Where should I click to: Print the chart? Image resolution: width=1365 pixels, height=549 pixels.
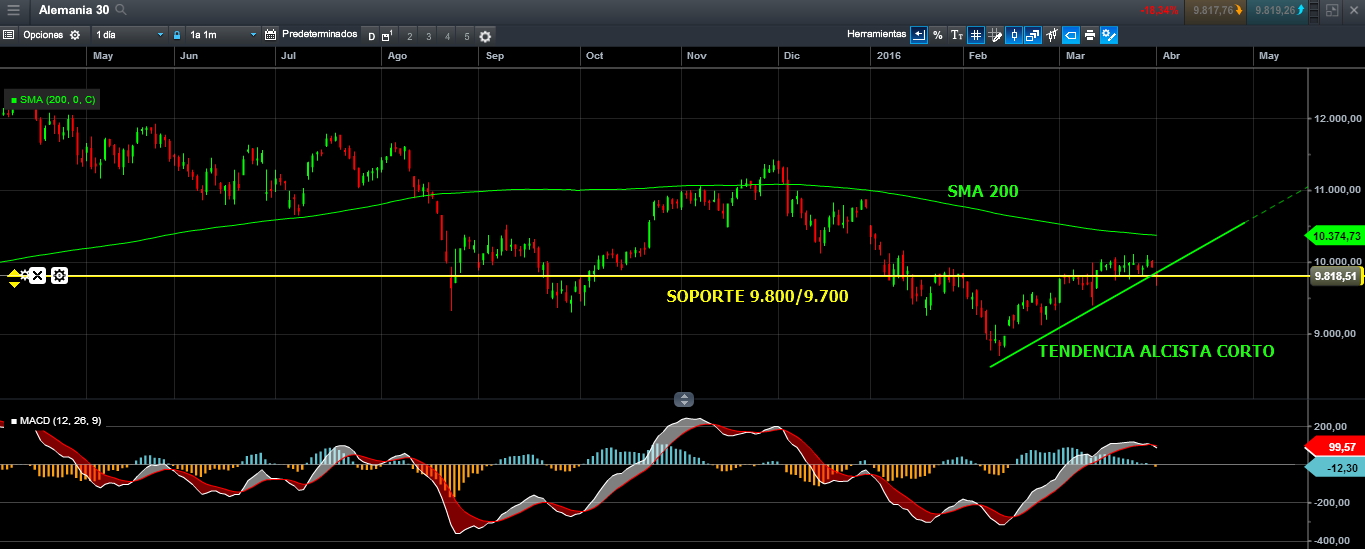1090,35
